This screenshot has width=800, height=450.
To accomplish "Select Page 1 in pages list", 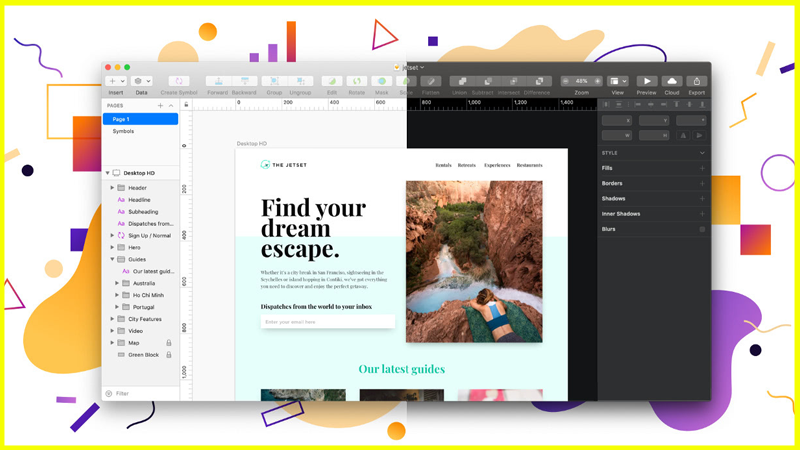I will (x=140, y=119).
